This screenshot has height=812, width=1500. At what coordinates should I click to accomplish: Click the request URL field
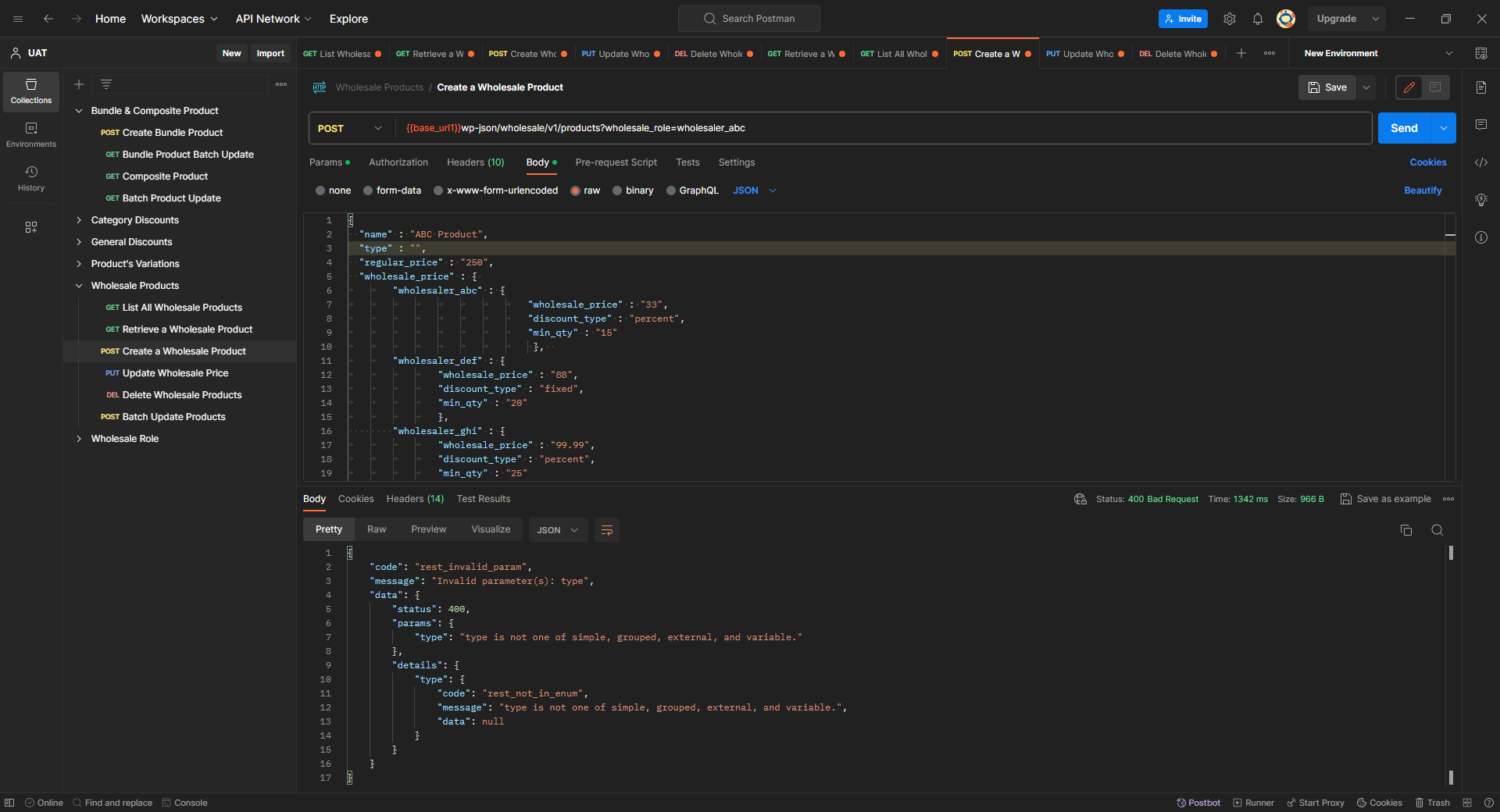883,128
